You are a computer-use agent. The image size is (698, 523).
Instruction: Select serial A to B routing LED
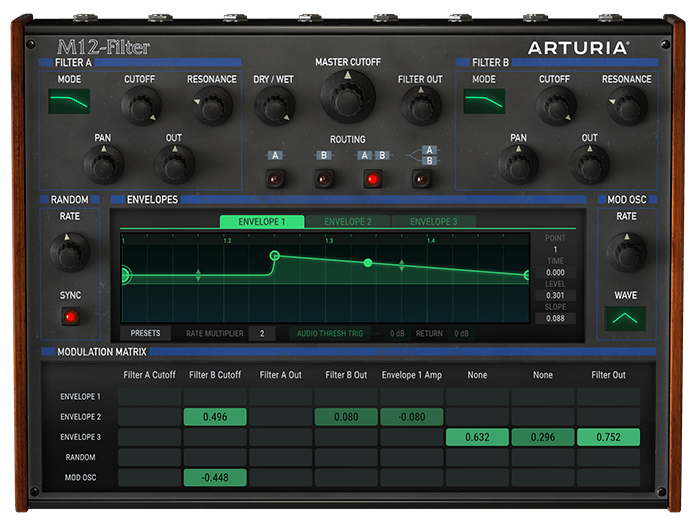(x=373, y=179)
